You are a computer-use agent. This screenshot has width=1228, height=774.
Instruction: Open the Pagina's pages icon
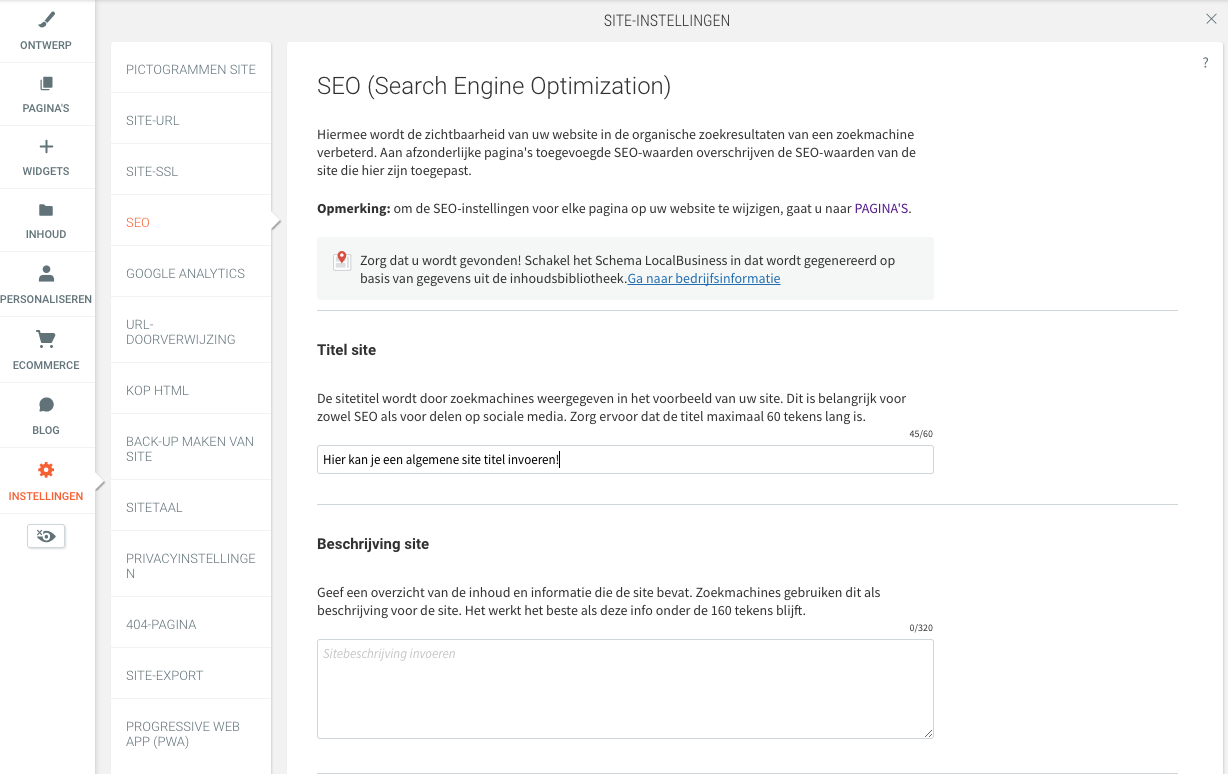pyautogui.click(x=46, y=84)
